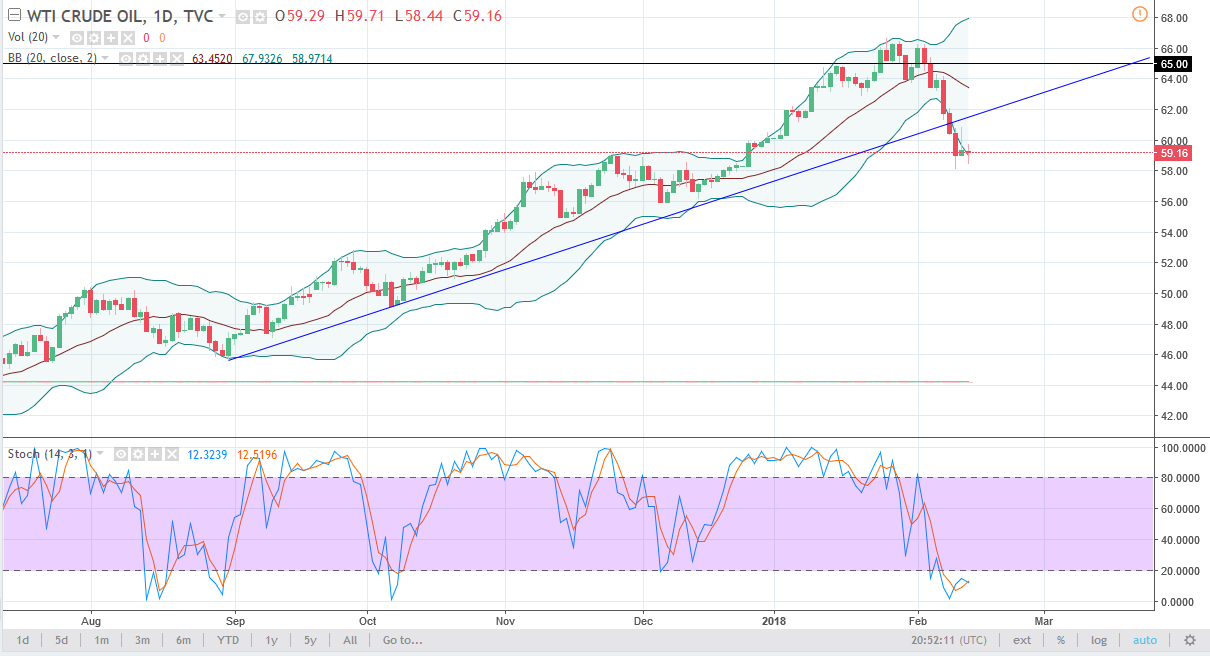Open Stoch indicator settings gear
The width and height of the screenshot is (1210, 656).
138,454
